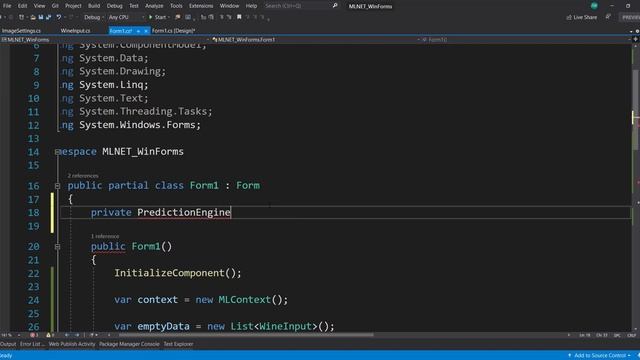
Task: Click Add to Source Control button
Action: 600,356
